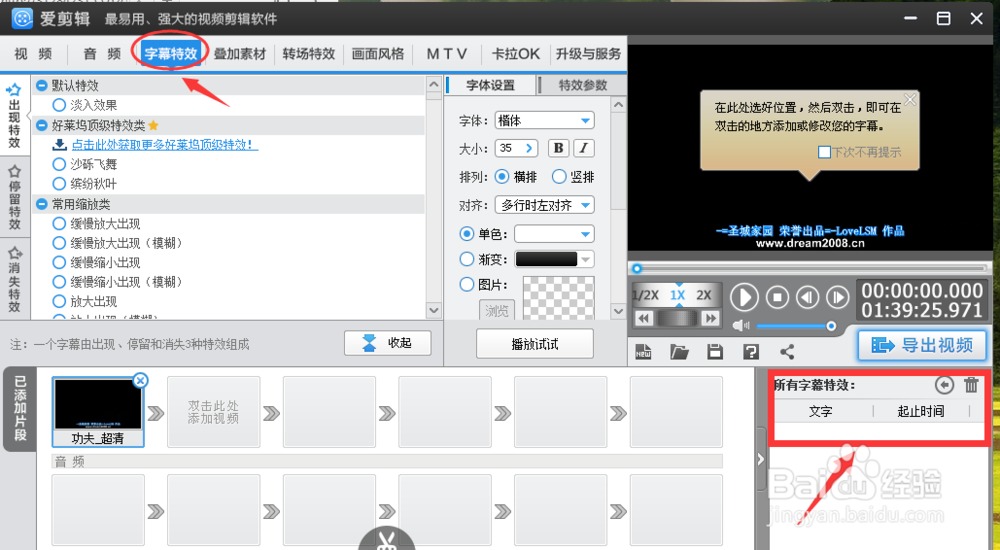Screen dimensions: 1000x550
Task: Open the 转场特效 transitions tab
Action: pyautogui.click(x=309, y=54)
